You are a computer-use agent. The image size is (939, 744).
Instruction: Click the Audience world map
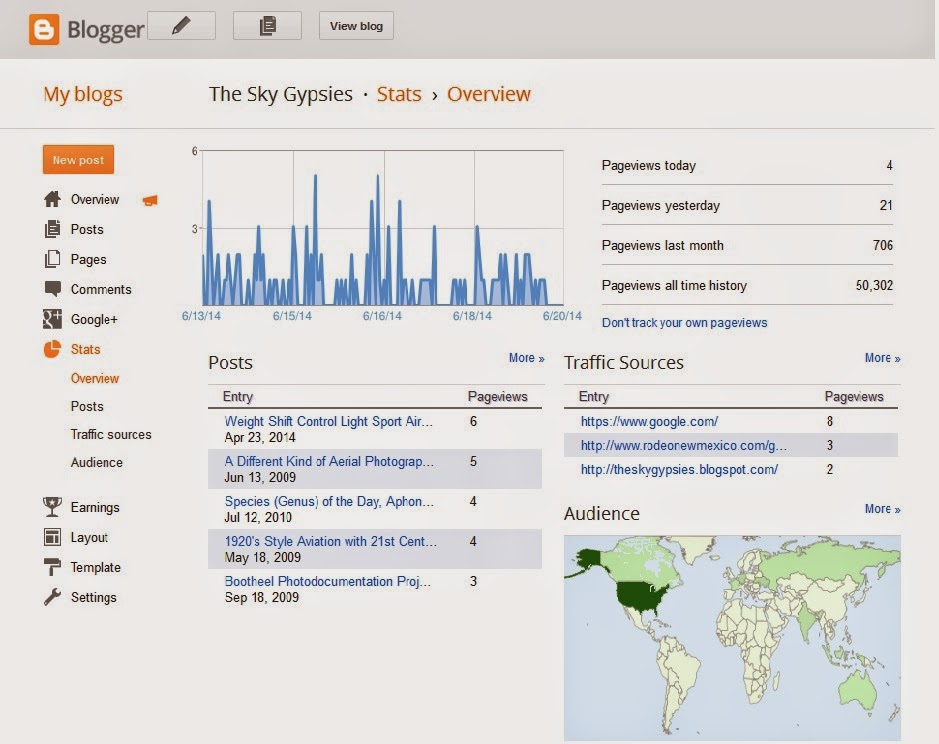coord(732,637)
